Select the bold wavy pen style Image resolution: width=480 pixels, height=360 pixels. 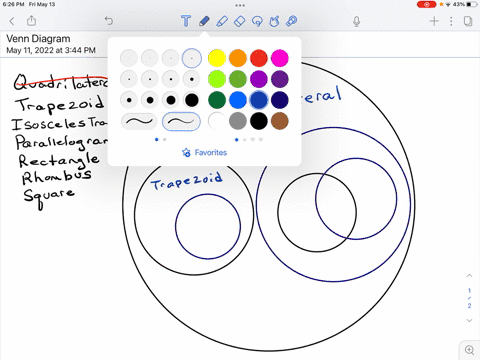coord(139,121)
